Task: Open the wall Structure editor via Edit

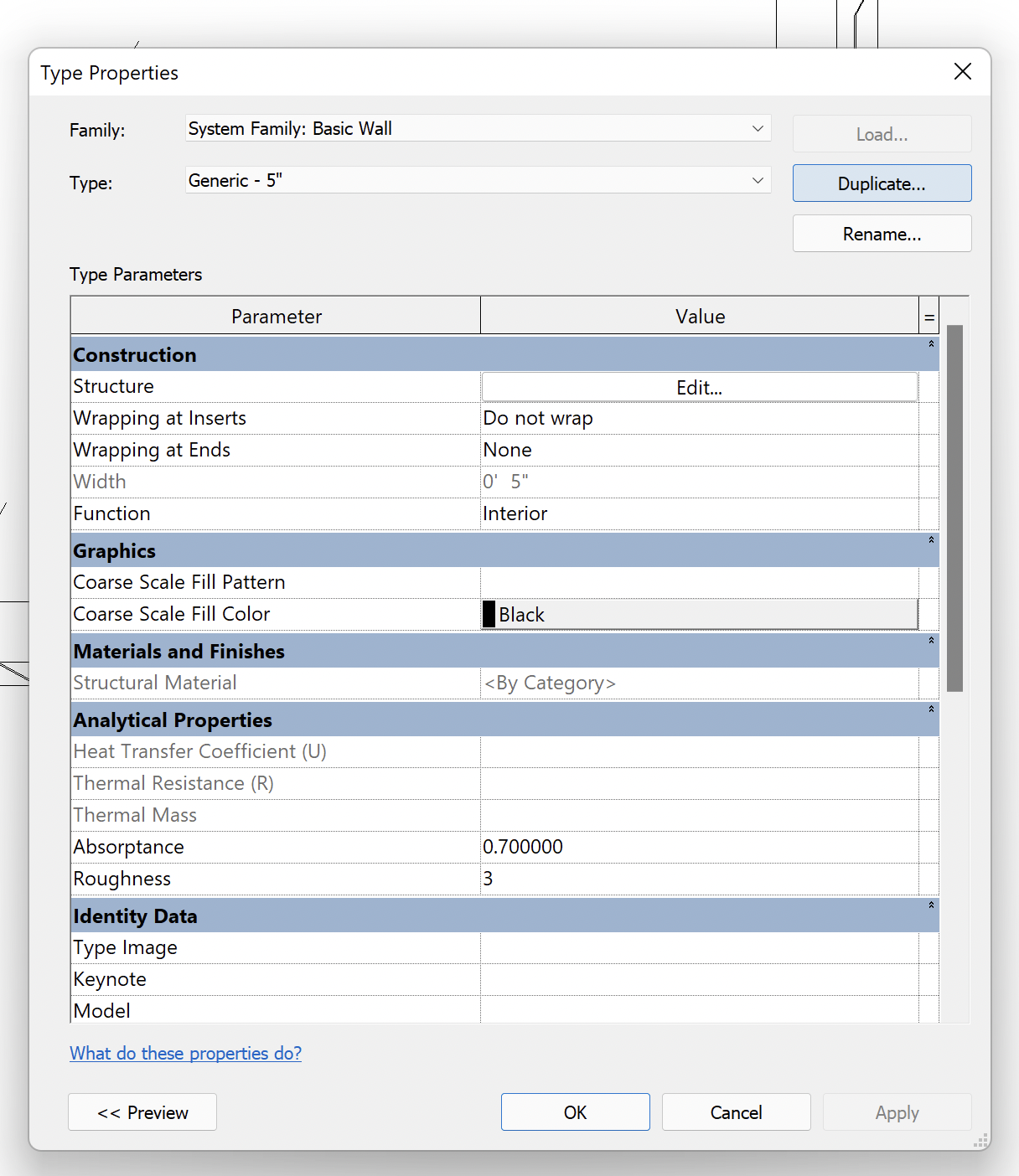Action: click(x=699, y=387)
